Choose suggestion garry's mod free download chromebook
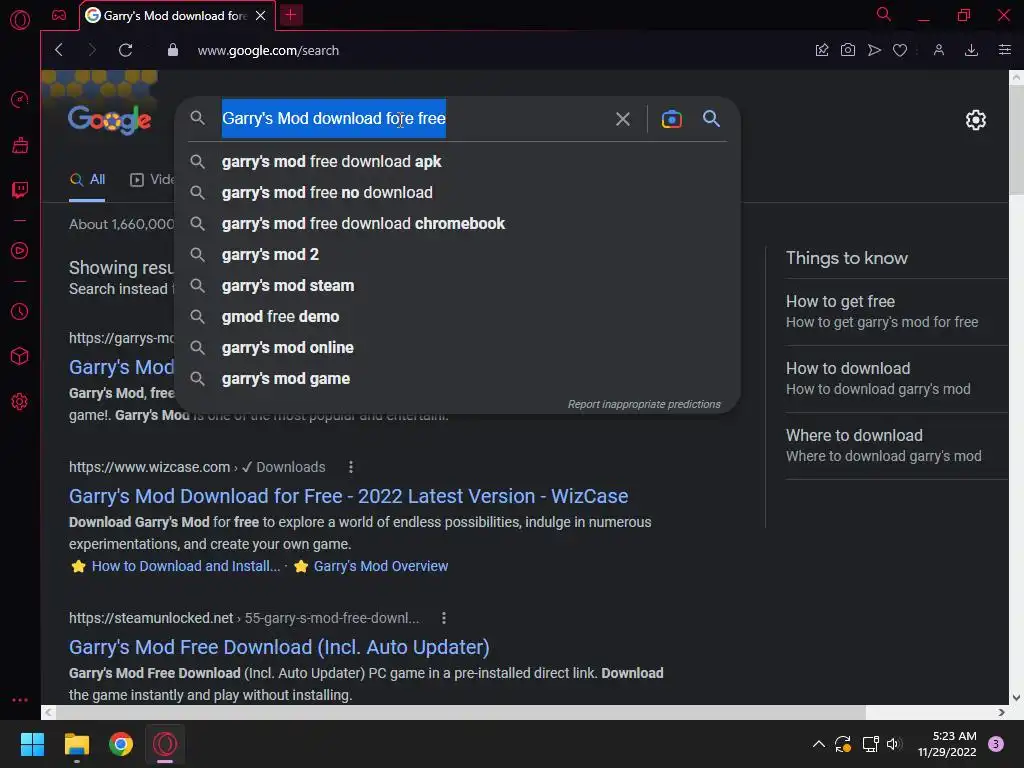This screenshot has height=768, width=1024. click(457, 223)
